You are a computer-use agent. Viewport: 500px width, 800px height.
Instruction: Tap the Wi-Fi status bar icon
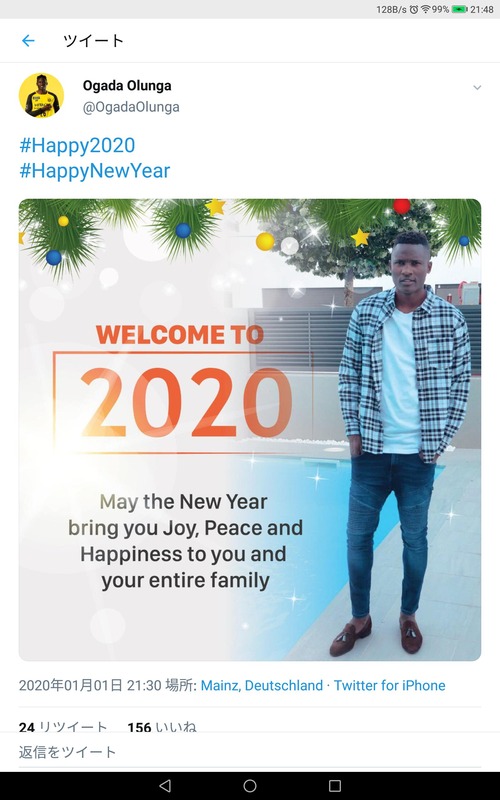[x=426, y=9]
